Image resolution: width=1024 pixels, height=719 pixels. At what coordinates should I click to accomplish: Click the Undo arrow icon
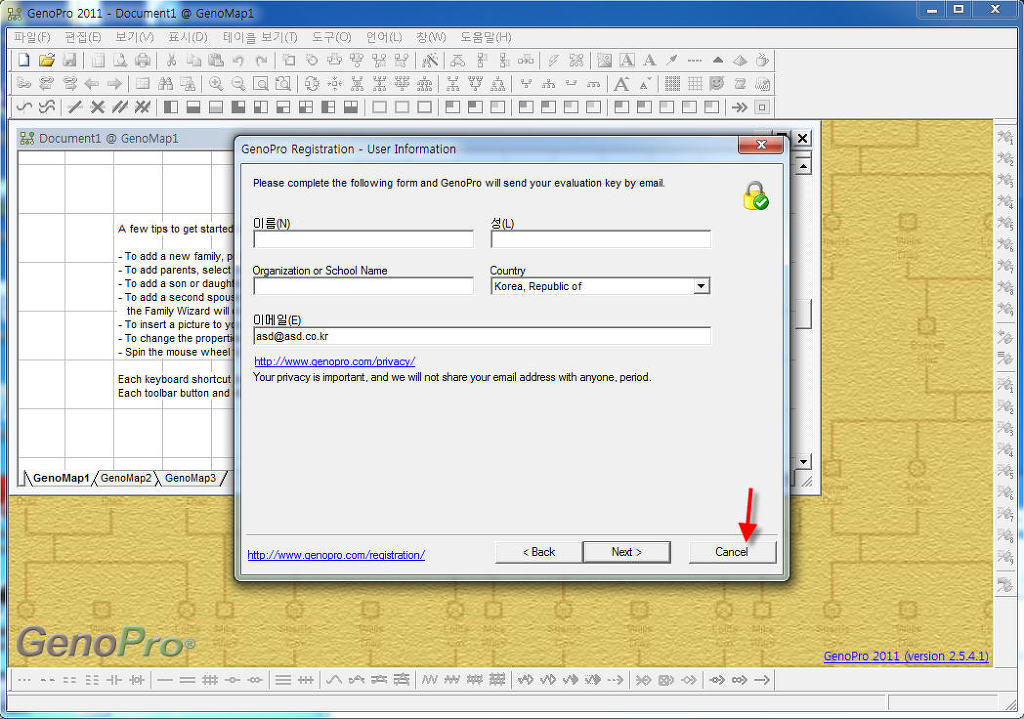[x=238, y=60]
